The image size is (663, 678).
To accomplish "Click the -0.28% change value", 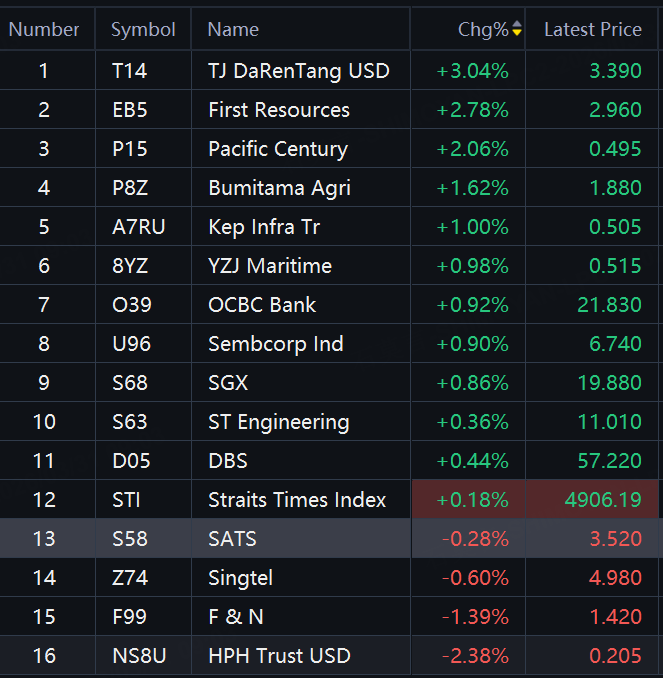I will [x=475, y=538].
